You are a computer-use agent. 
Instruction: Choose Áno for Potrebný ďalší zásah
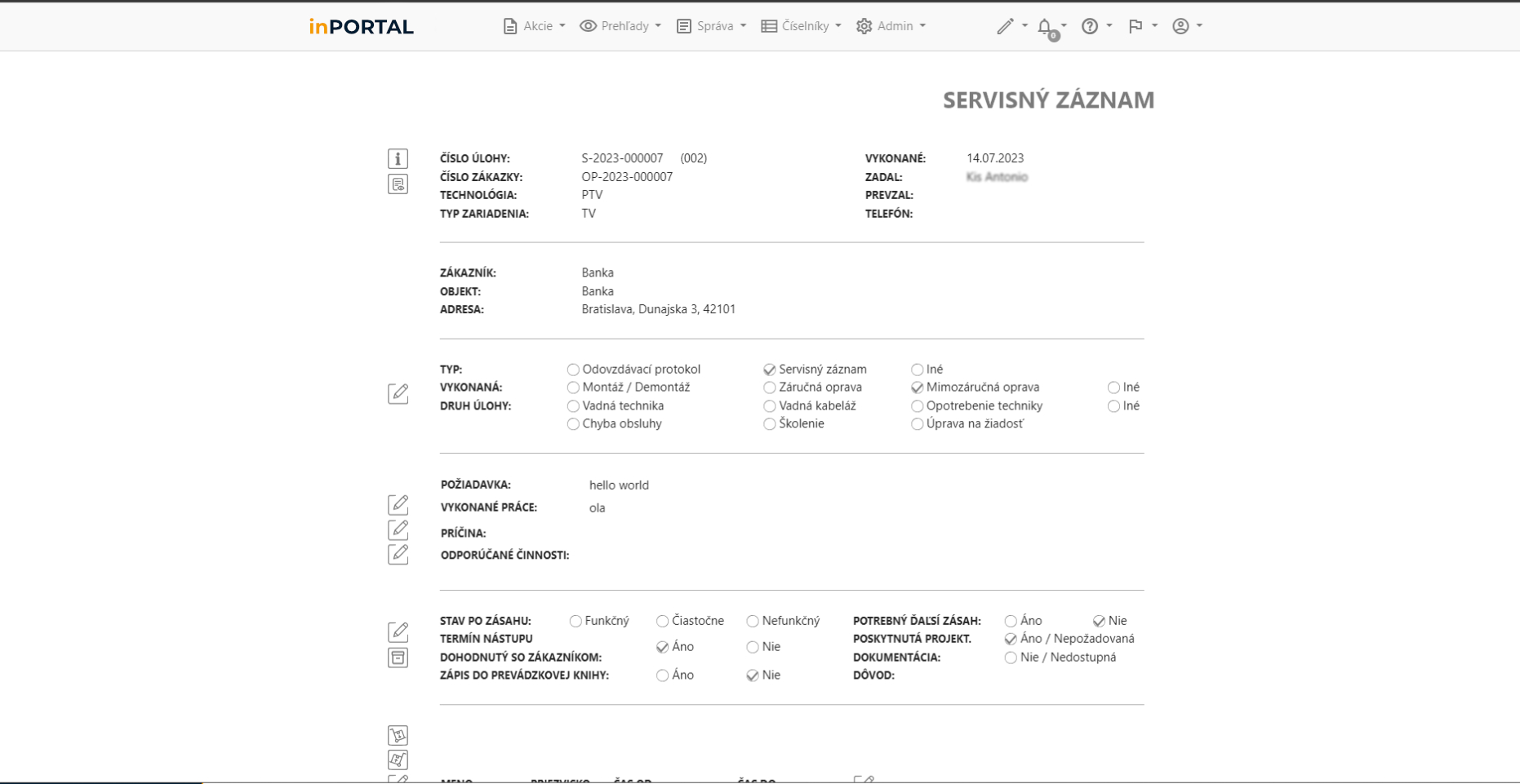pyautogui.click(x=1011, y=621)
